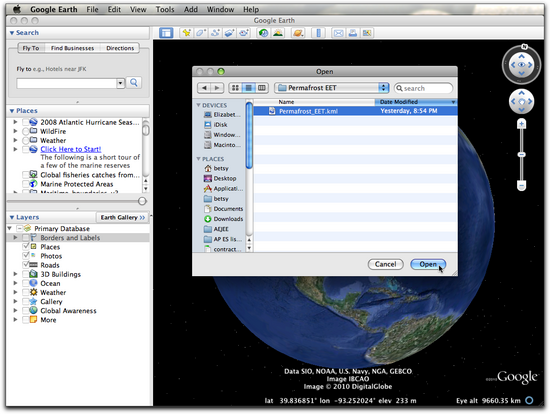Open the Earth Gallery link
This screenshot has height=414, width=550.
click(x=123, y=218)
